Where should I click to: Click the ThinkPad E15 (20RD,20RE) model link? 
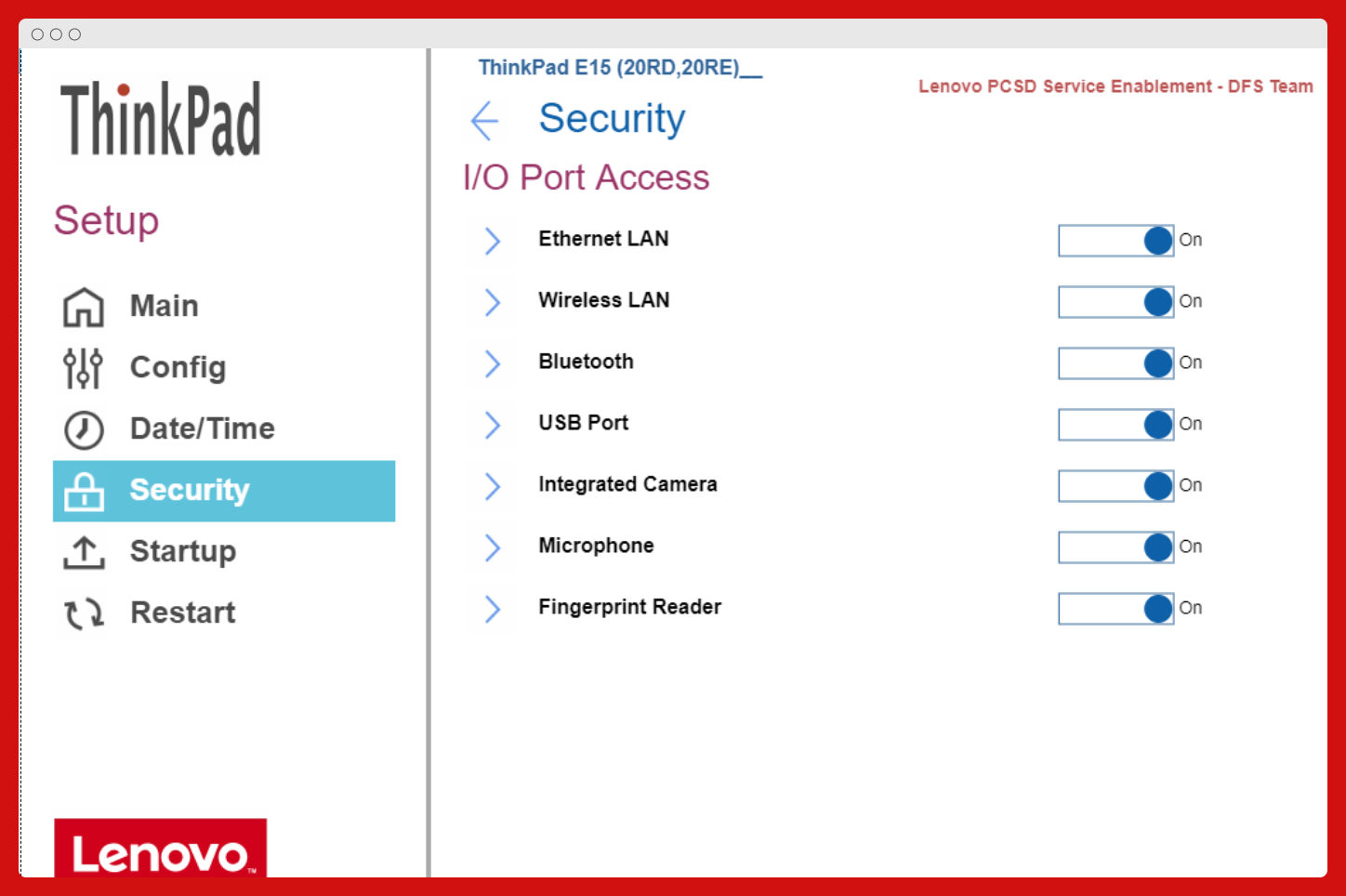click(x=620, y=68)
